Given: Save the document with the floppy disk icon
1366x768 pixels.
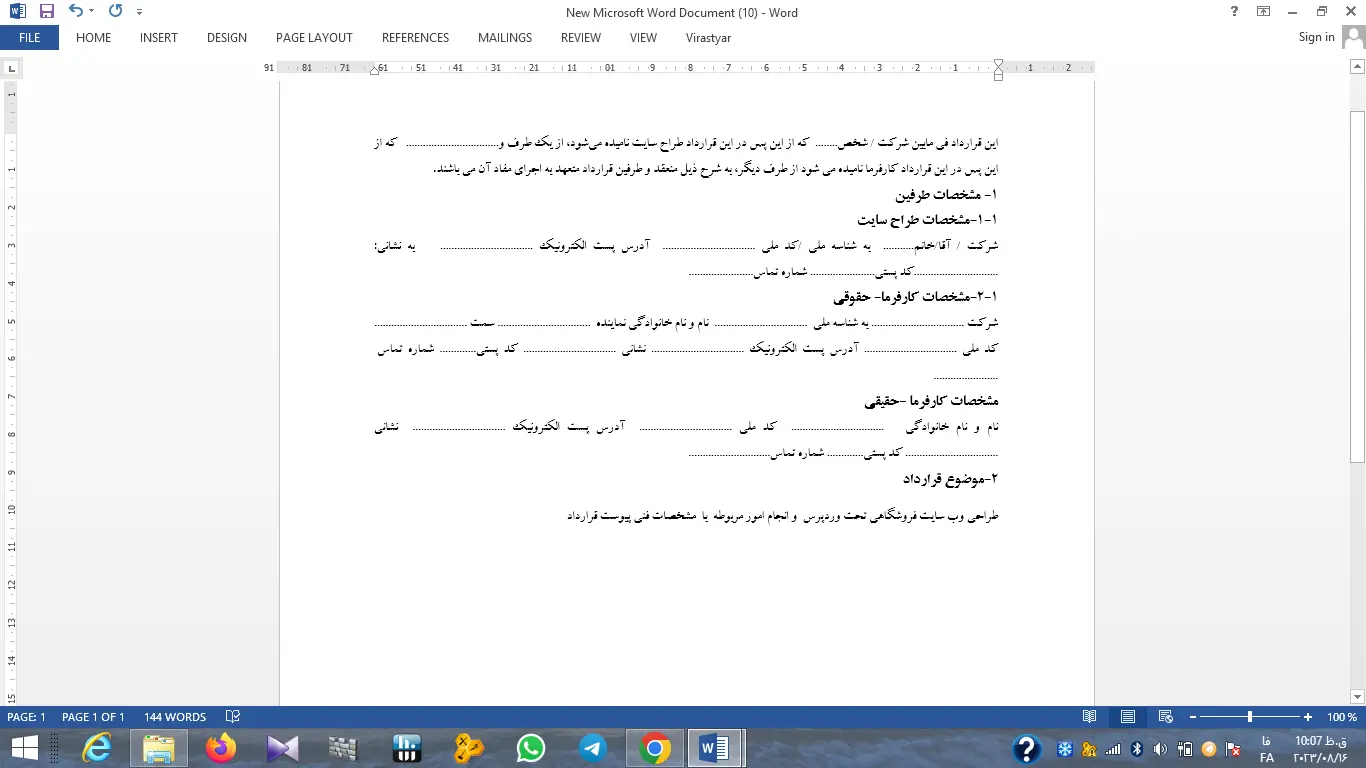Looking at the screenshot, I should (x=46, y=12).
